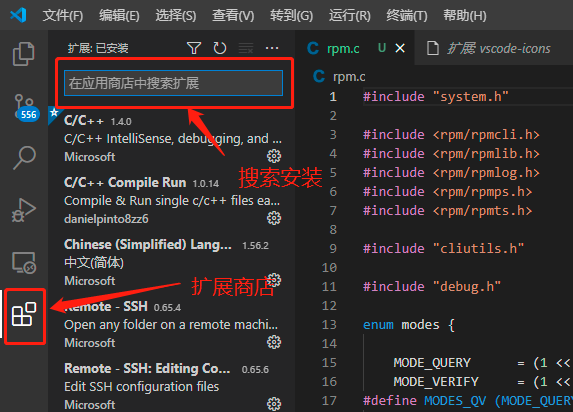This screenshot has height=412, width=573.
Task: Open manage gear for Remote - SSH: Editing
Action: [x=274, y=404]
